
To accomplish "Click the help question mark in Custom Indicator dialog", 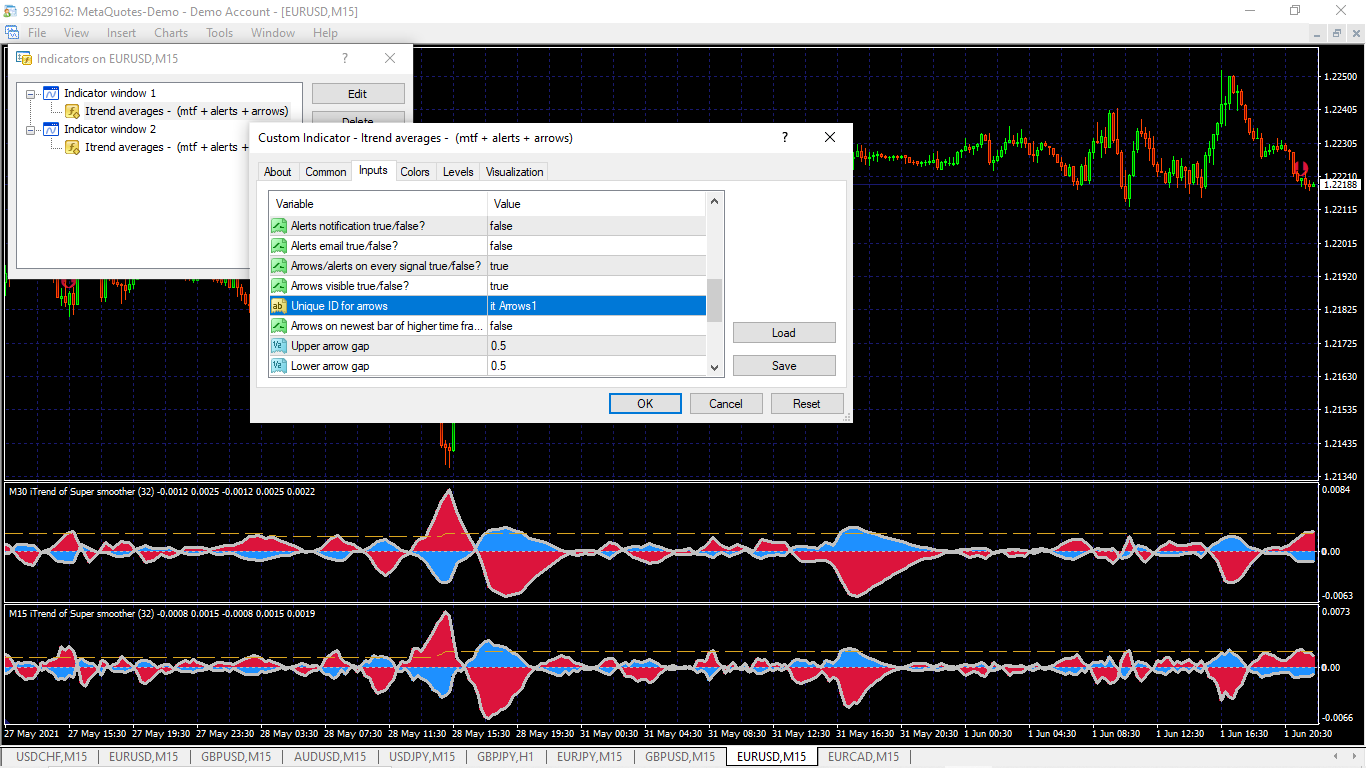I will click(785, 138).
